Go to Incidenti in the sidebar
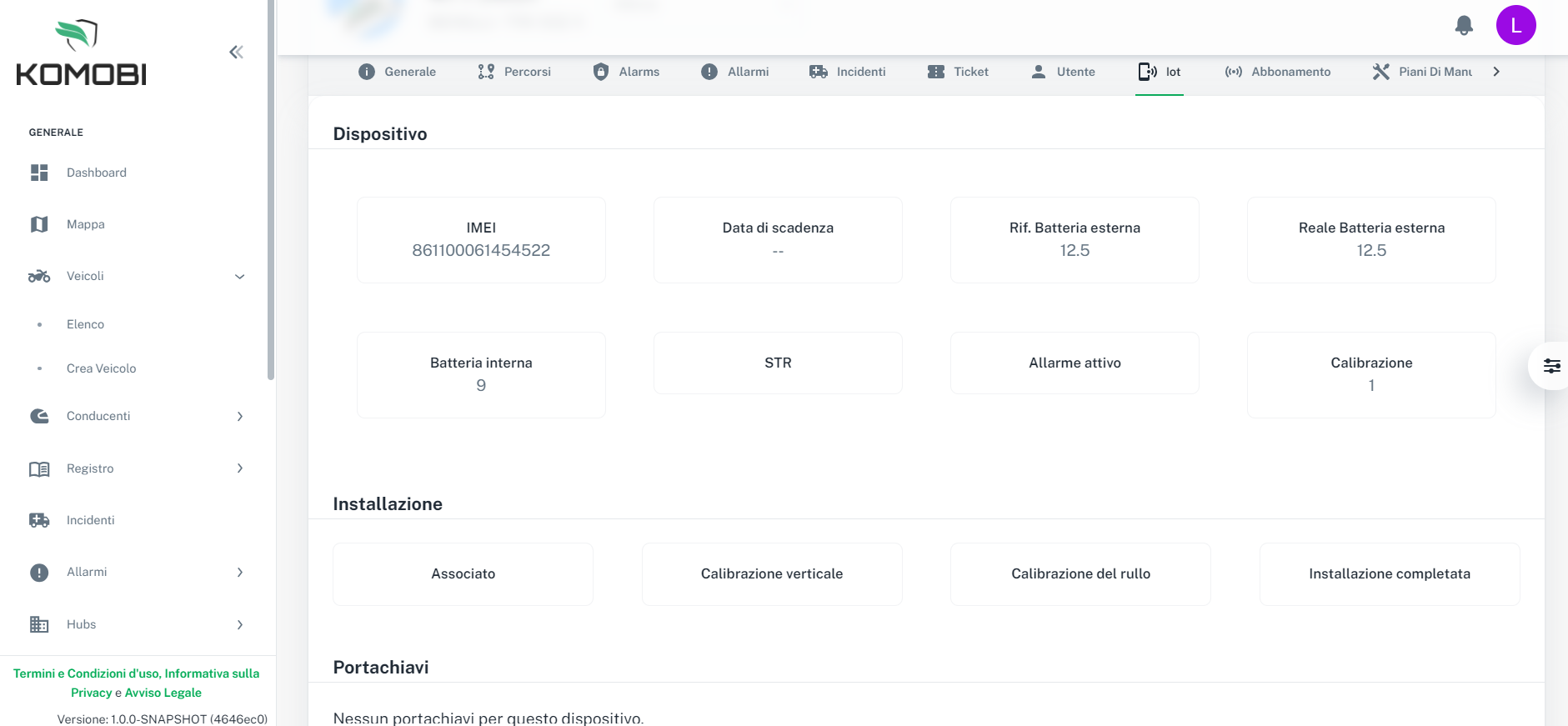 click(x=90, y=520)
